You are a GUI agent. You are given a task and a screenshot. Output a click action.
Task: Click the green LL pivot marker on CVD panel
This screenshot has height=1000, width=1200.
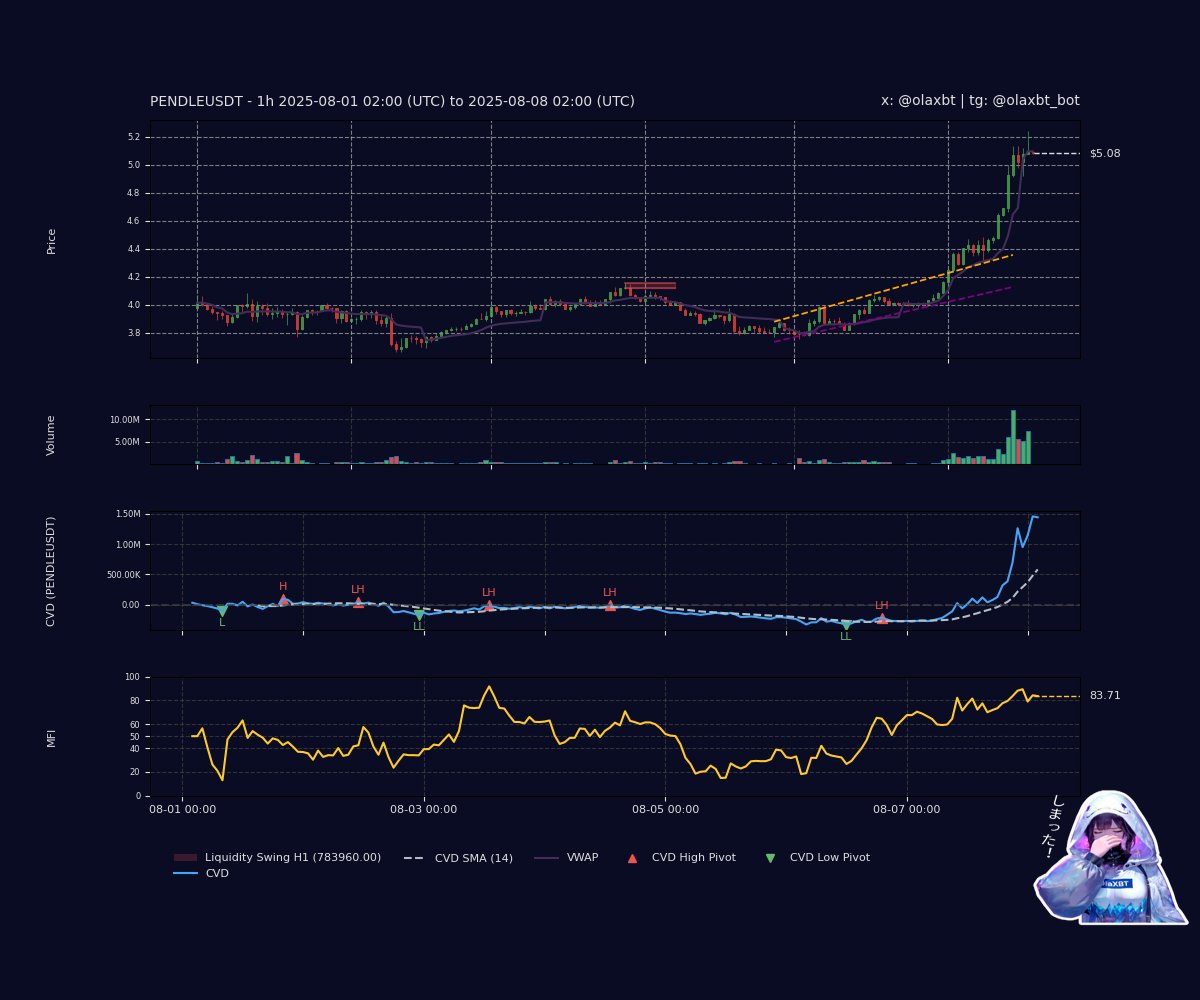click(846, 624)
